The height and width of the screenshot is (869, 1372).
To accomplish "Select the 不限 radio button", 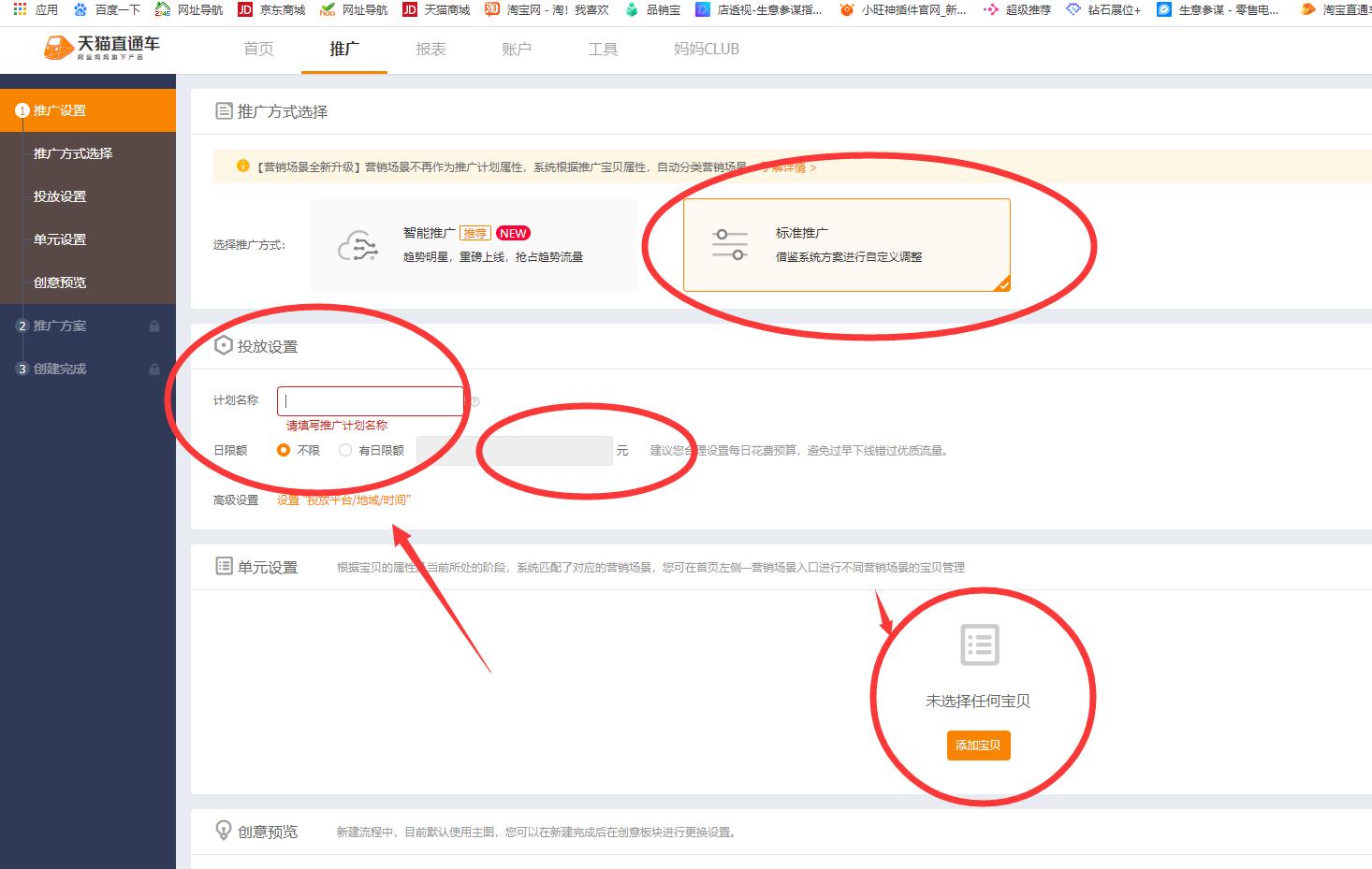I will click(284, 450).
